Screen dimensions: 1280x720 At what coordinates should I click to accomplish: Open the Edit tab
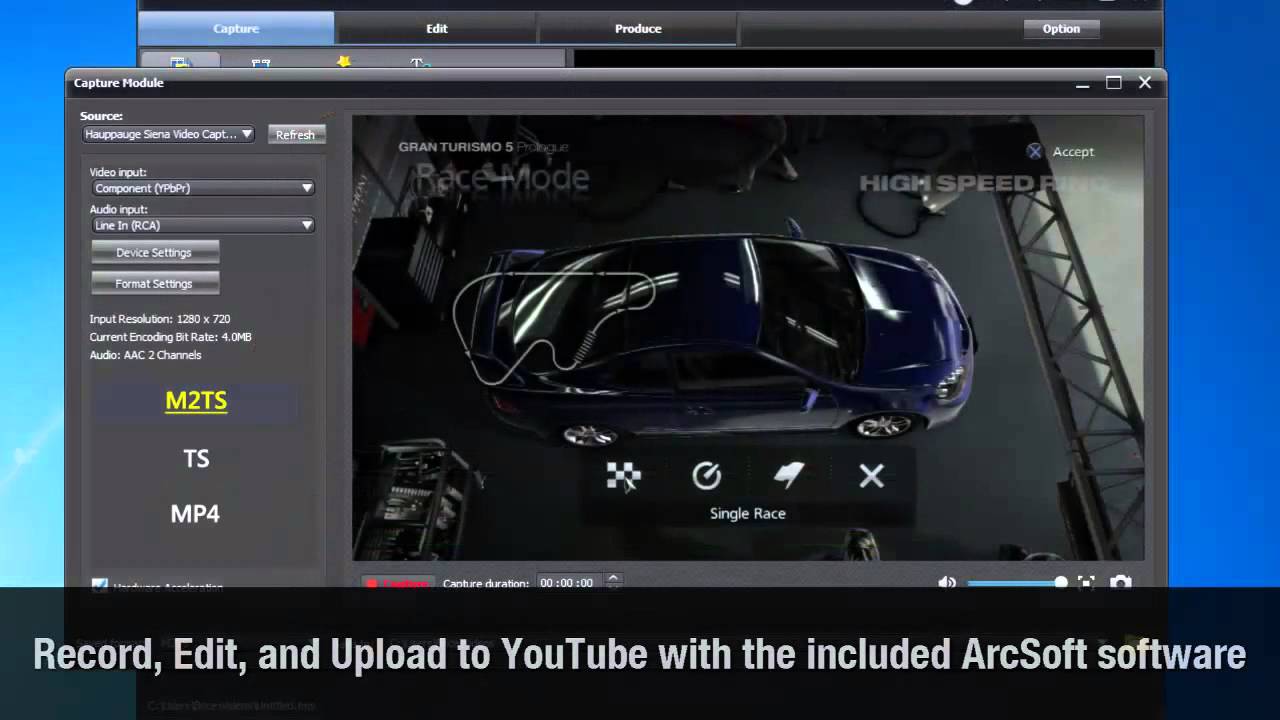click(437, 29)
